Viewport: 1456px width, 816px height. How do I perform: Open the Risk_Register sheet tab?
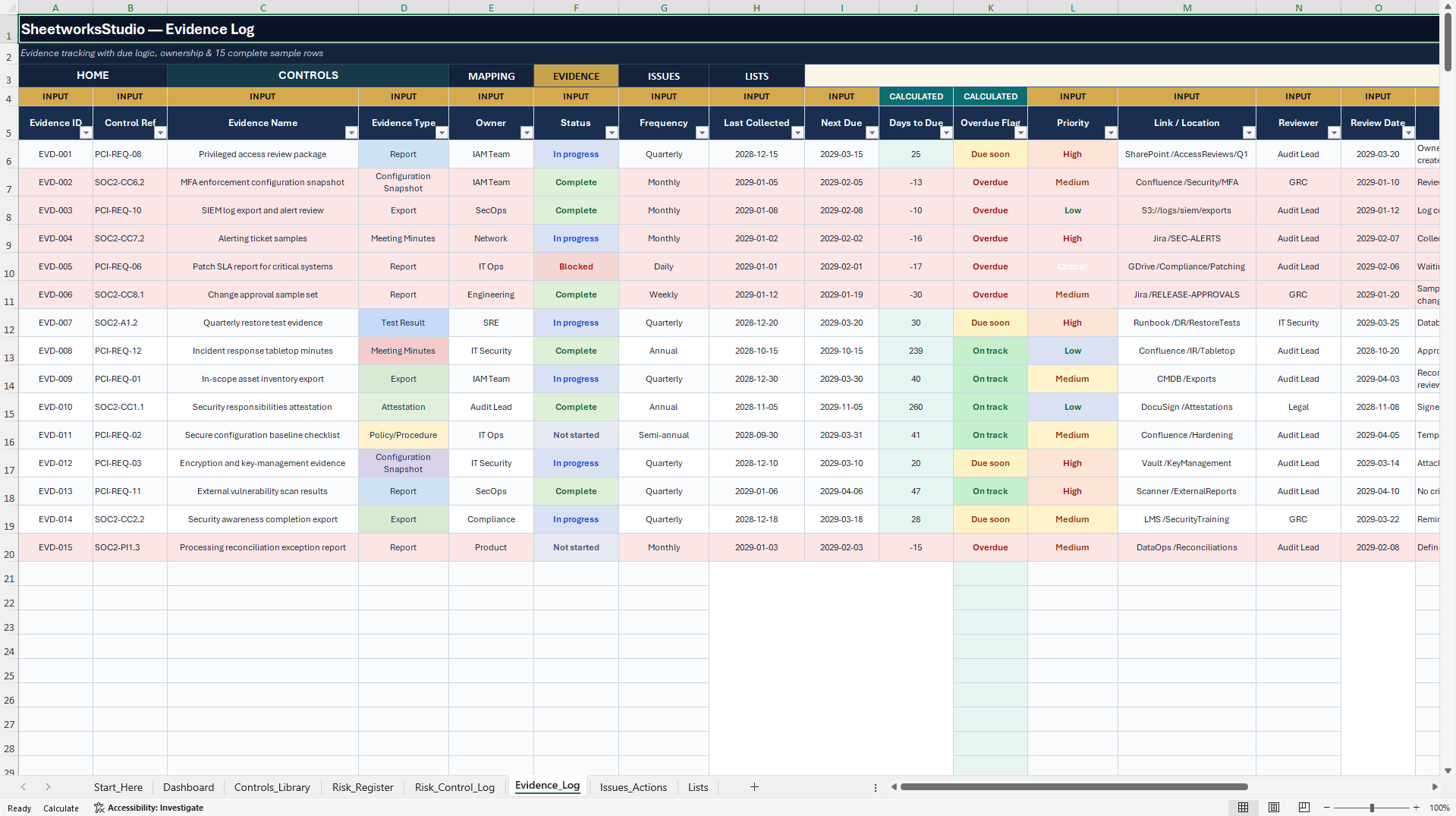[363, 787]
